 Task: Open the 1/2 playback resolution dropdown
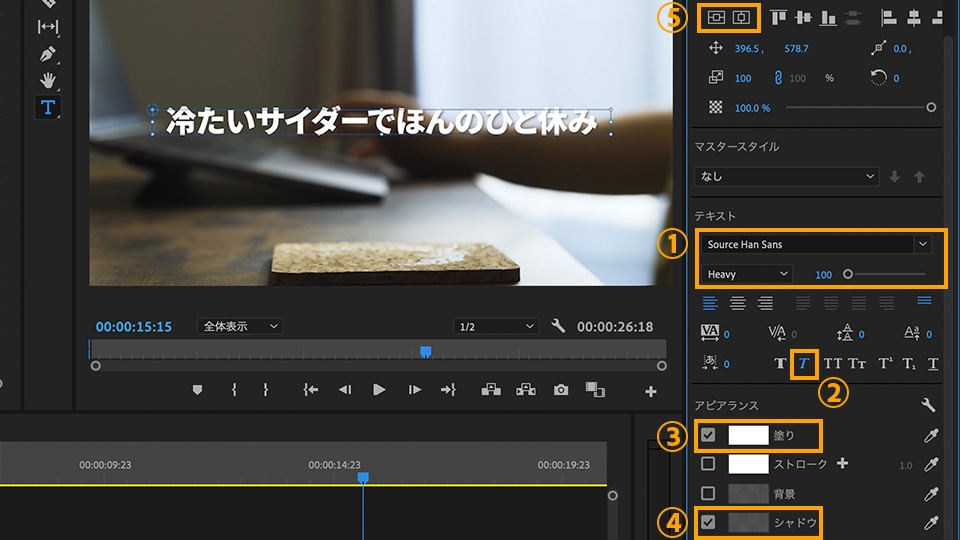(x=495, y=326)
